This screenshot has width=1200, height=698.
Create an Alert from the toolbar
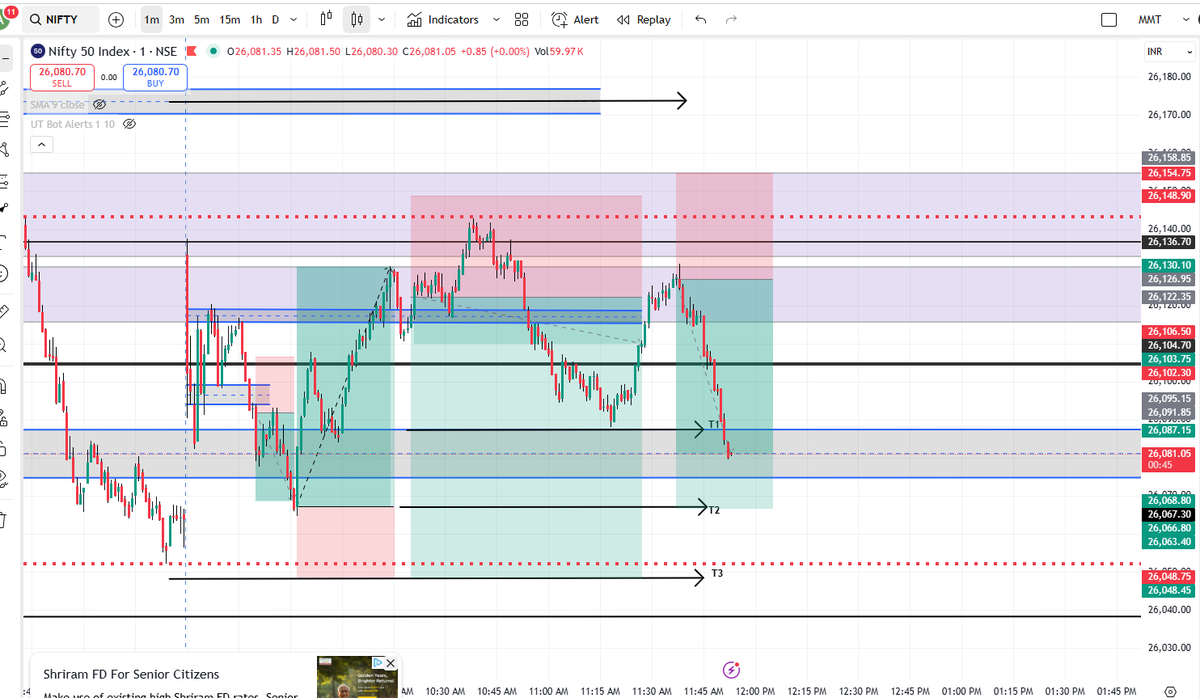click(575, 19)
